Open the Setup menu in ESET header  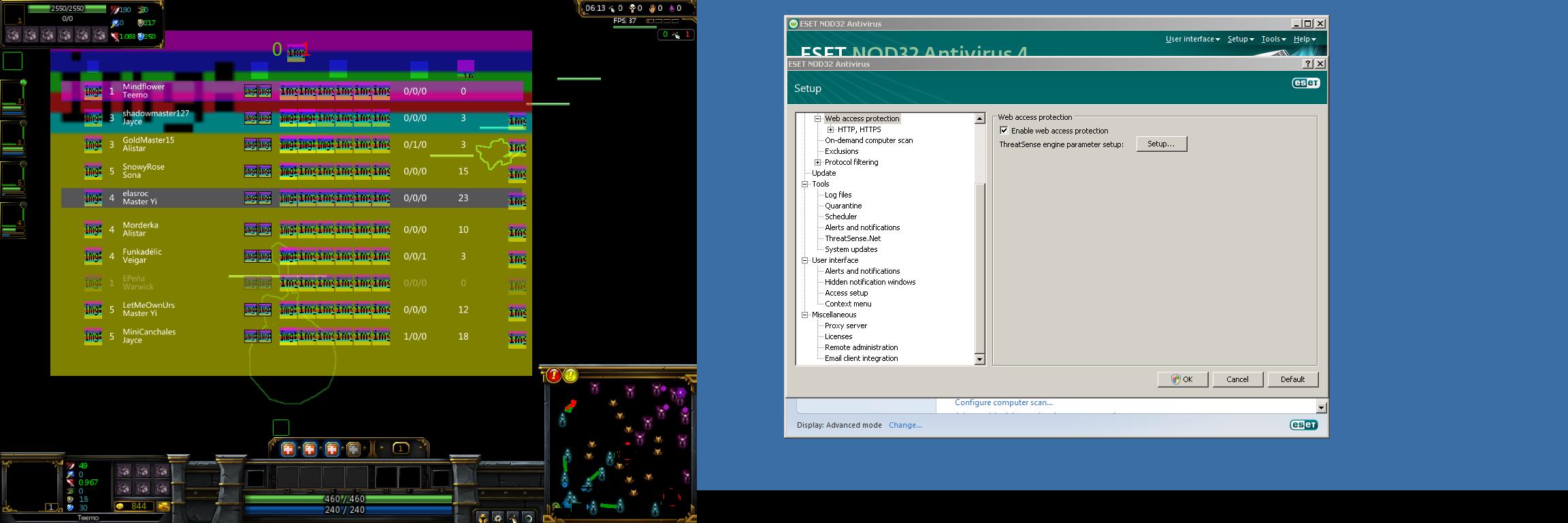[x=1241, y=39]
